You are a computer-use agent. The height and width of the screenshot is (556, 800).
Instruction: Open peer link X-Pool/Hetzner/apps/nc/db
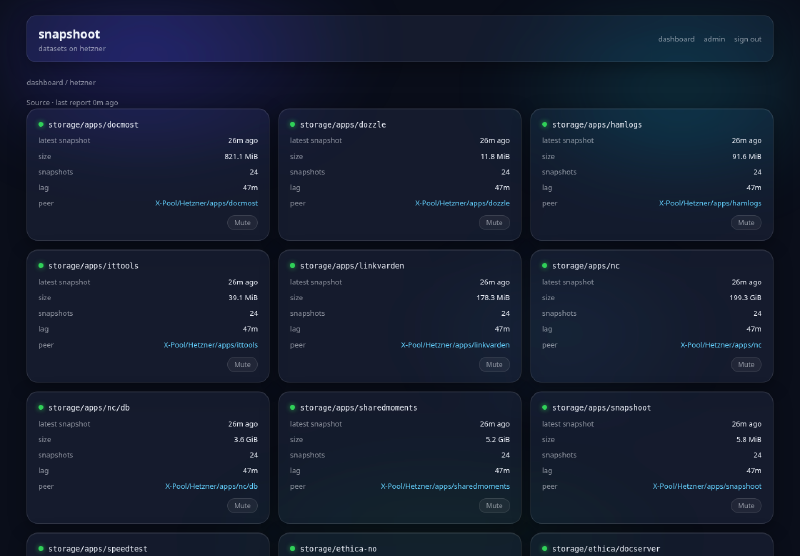tap(211, 487)
